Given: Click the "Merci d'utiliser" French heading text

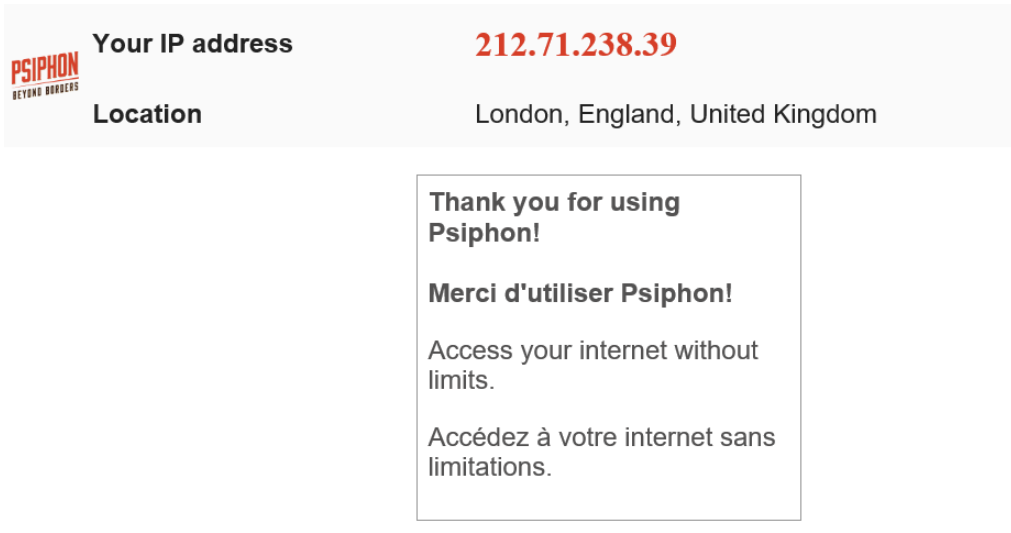Looking at the screenshot, I should (x=521, y=293).
